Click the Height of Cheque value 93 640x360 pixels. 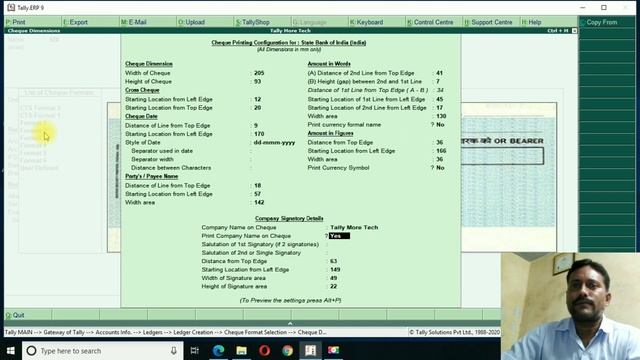point(257,82)
